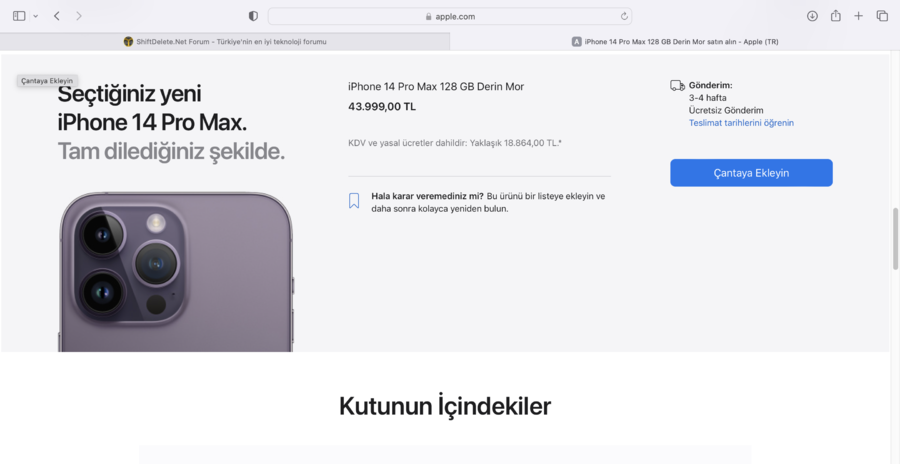
Task: Show downloads via the download icon
Action: (x=812, y=16)
